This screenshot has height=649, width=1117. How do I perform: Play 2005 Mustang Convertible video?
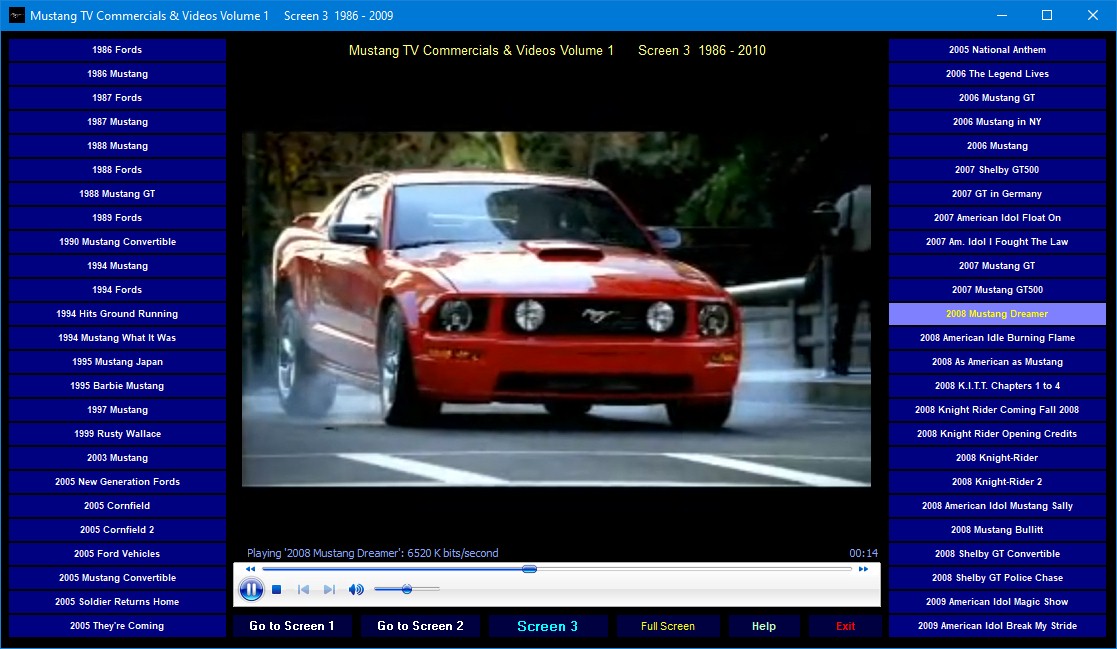tap(118, 578)
